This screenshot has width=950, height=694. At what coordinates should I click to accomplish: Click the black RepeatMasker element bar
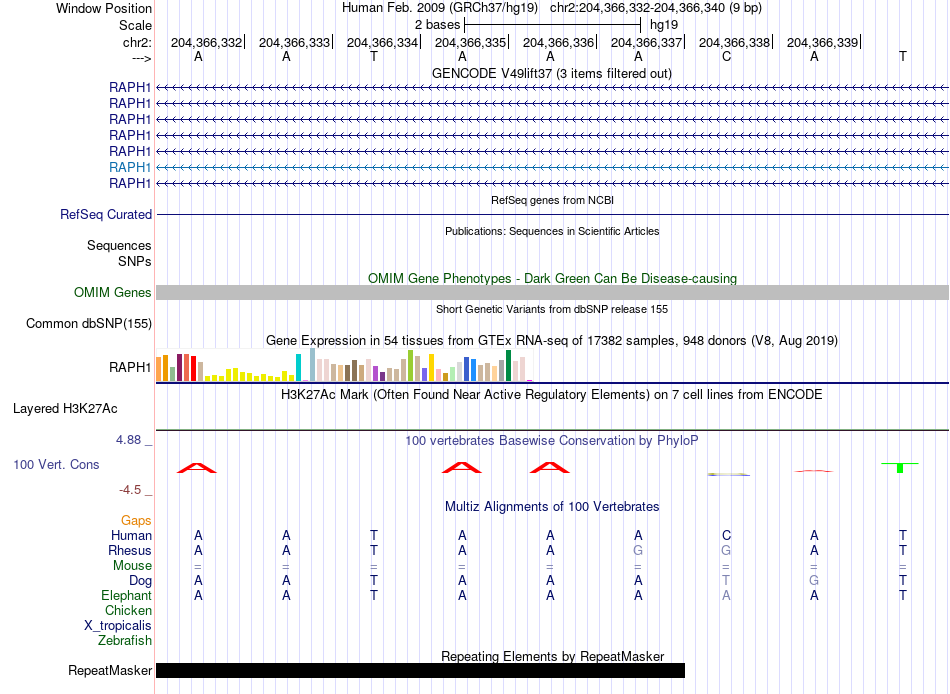(x=420, y=670)
